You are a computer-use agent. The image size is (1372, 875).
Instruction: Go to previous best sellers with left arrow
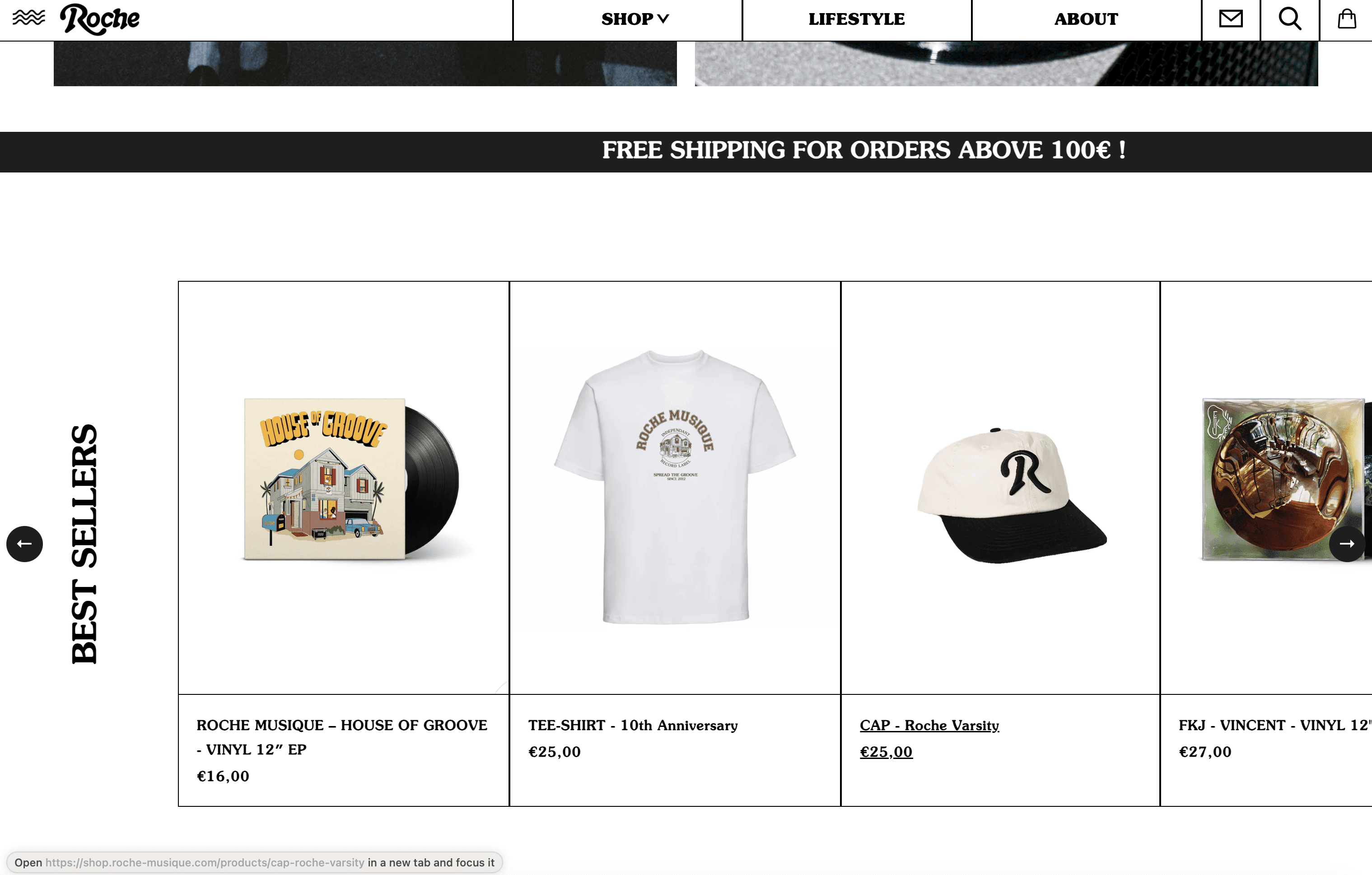click(x=24, y=544)
